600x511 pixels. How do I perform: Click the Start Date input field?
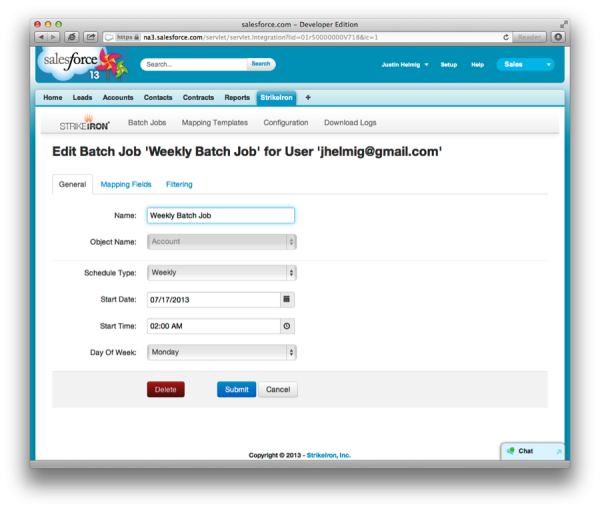[214, 300]
